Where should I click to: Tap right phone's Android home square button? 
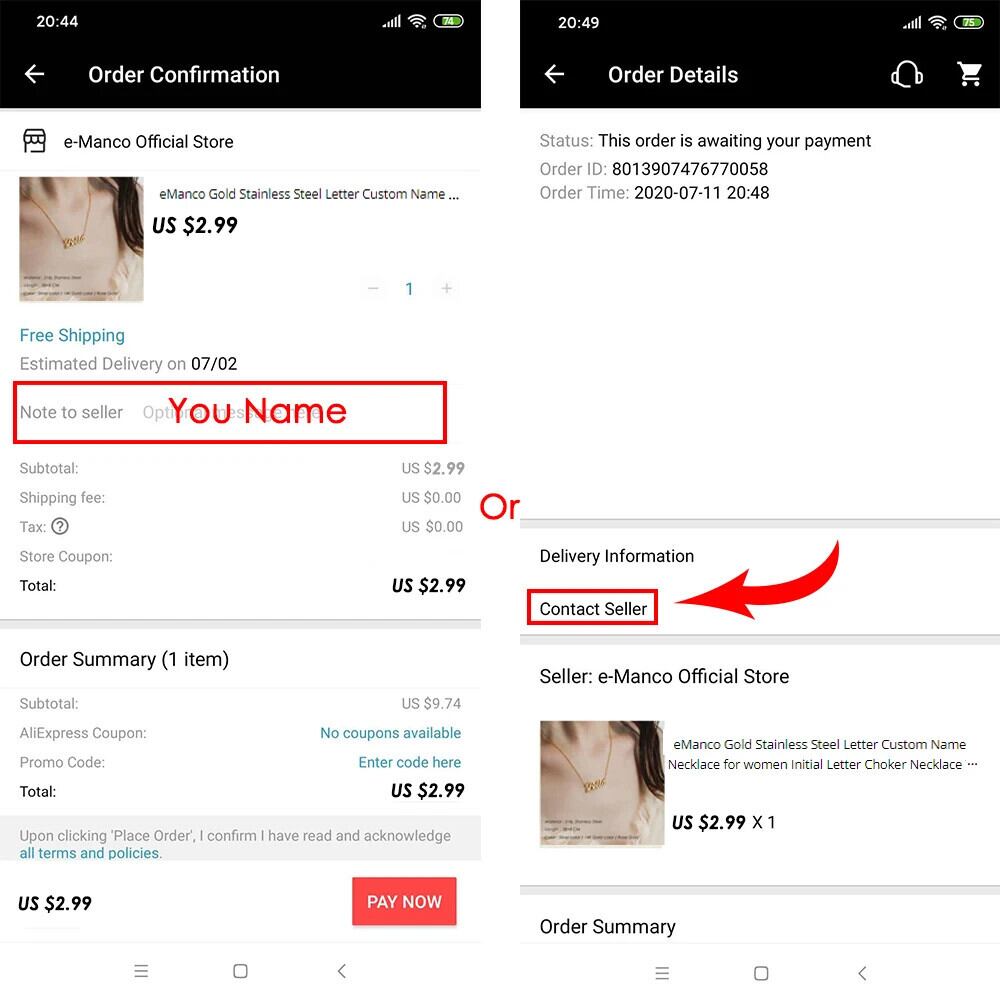(761, 973)
